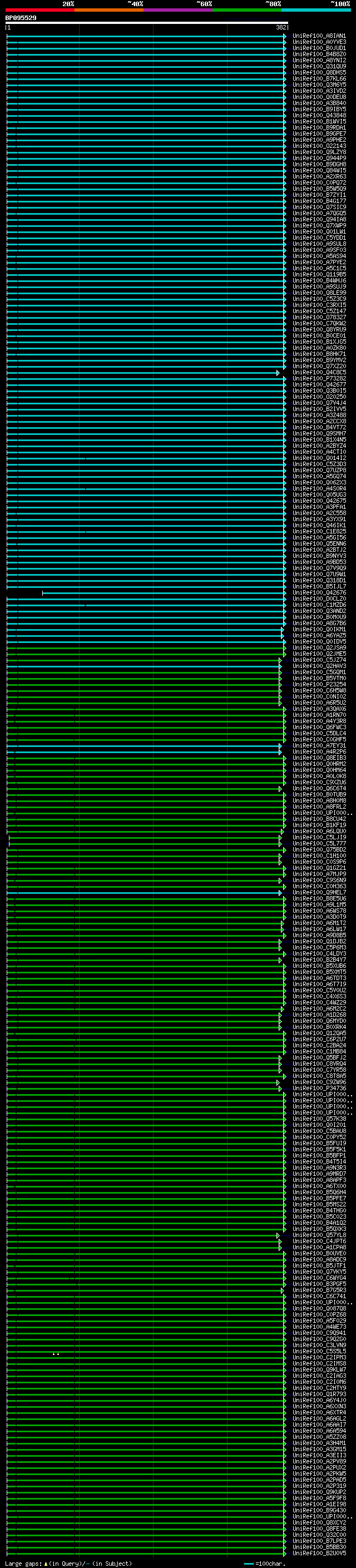Click the white query sequence bar
Screen dimensions: 356x1568
146,23
